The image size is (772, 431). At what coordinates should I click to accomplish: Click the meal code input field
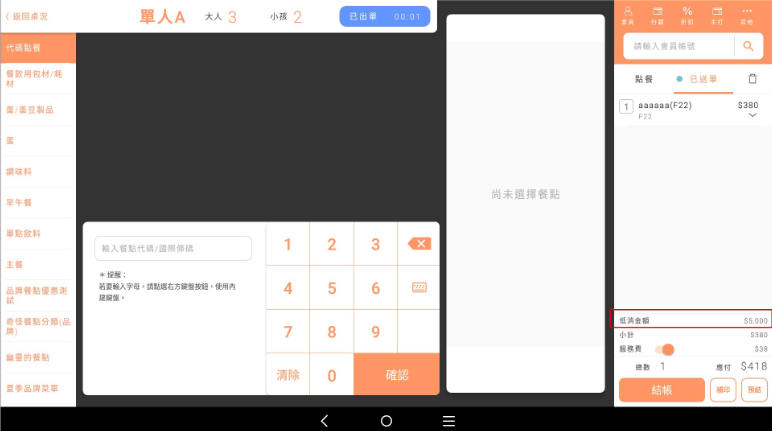[x=173, y=249]
